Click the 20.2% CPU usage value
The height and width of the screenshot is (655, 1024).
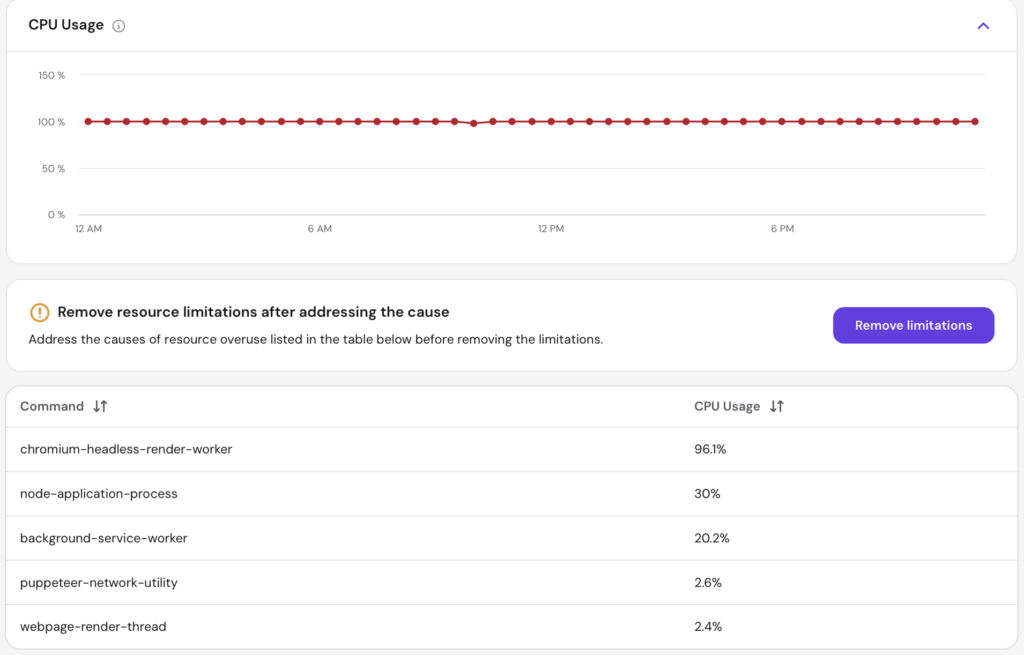(711, 538)
